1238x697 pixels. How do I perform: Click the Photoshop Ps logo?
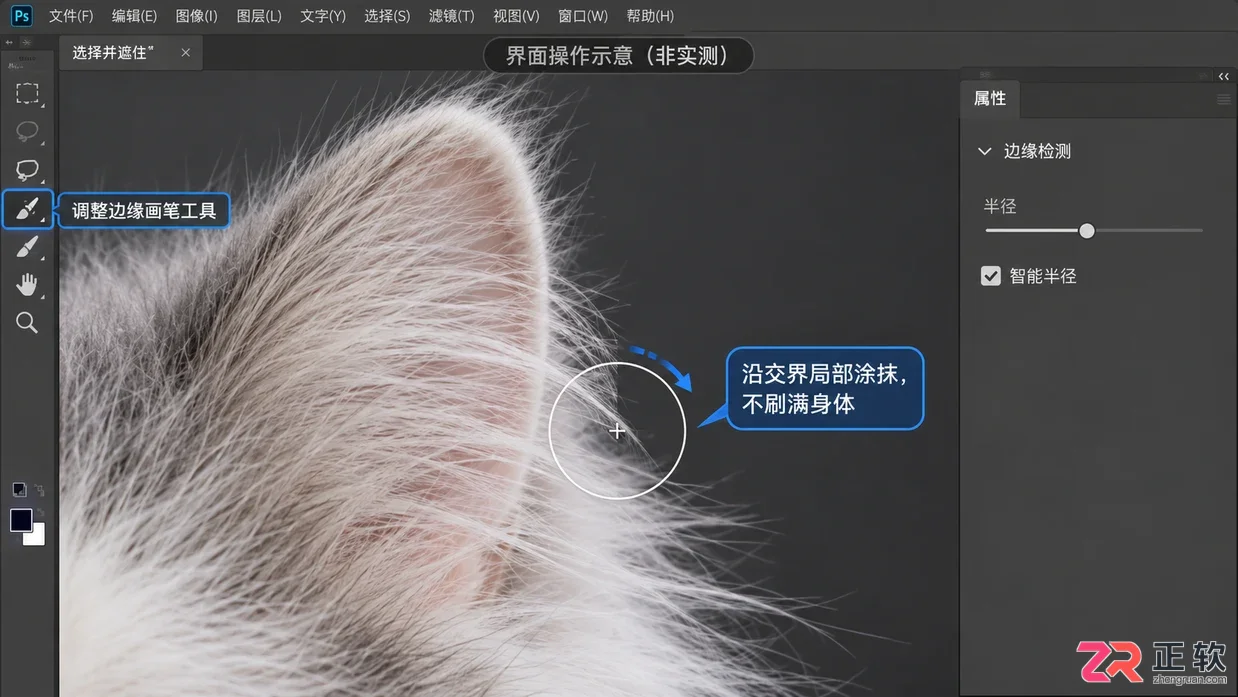click(x=21, y=16)
